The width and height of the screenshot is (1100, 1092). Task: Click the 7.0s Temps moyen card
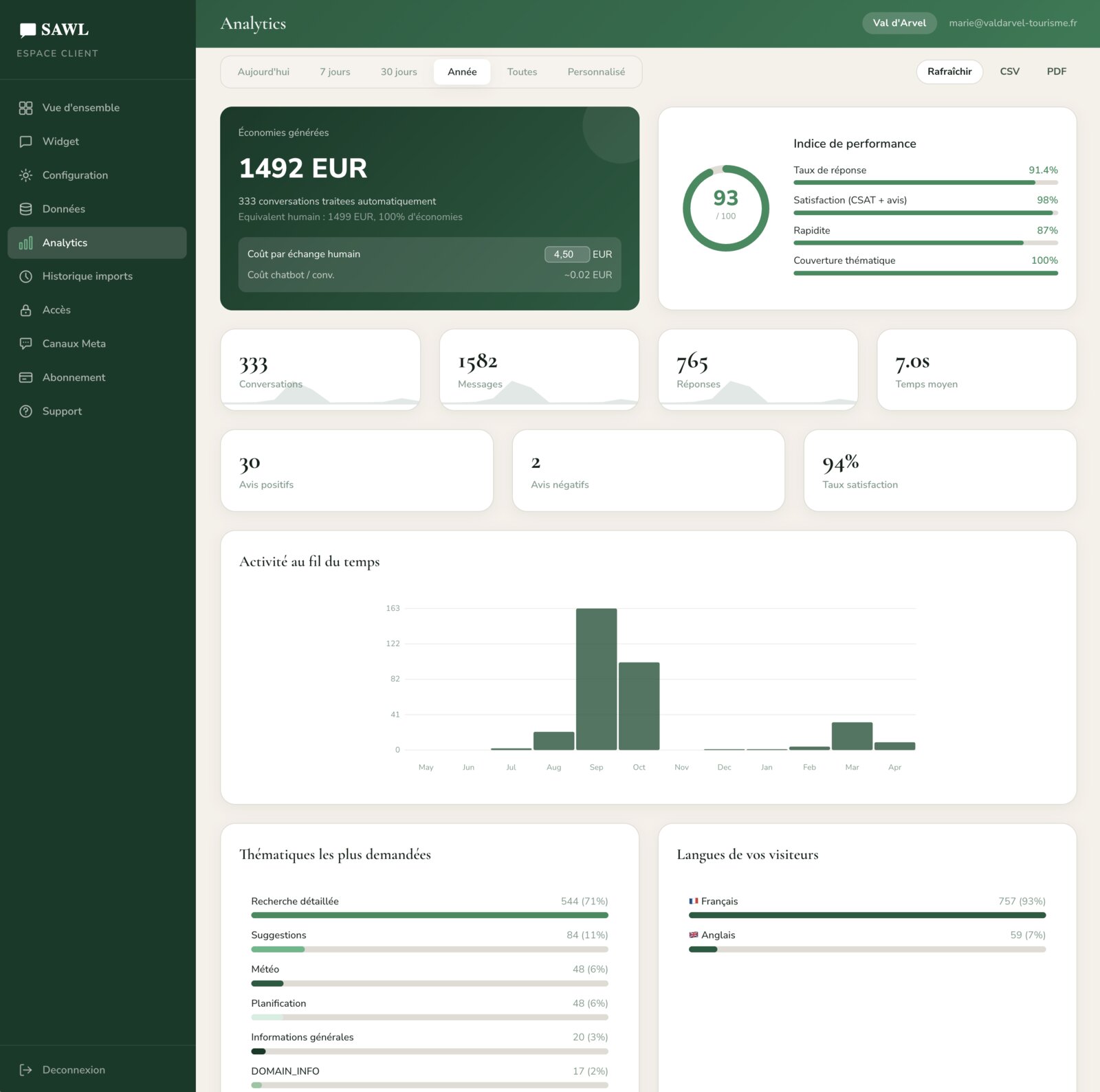pyautogui.click(x=976, y=370)
